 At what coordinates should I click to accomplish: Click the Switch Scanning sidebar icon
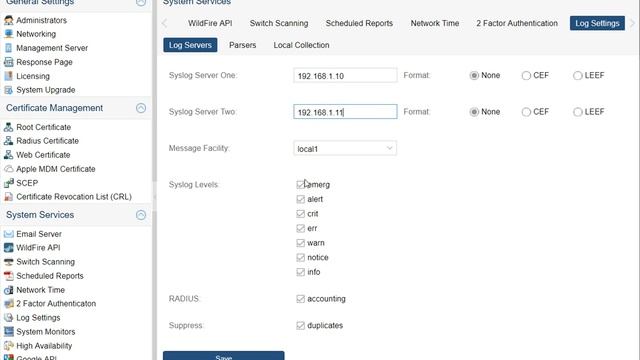click(9, 262)
